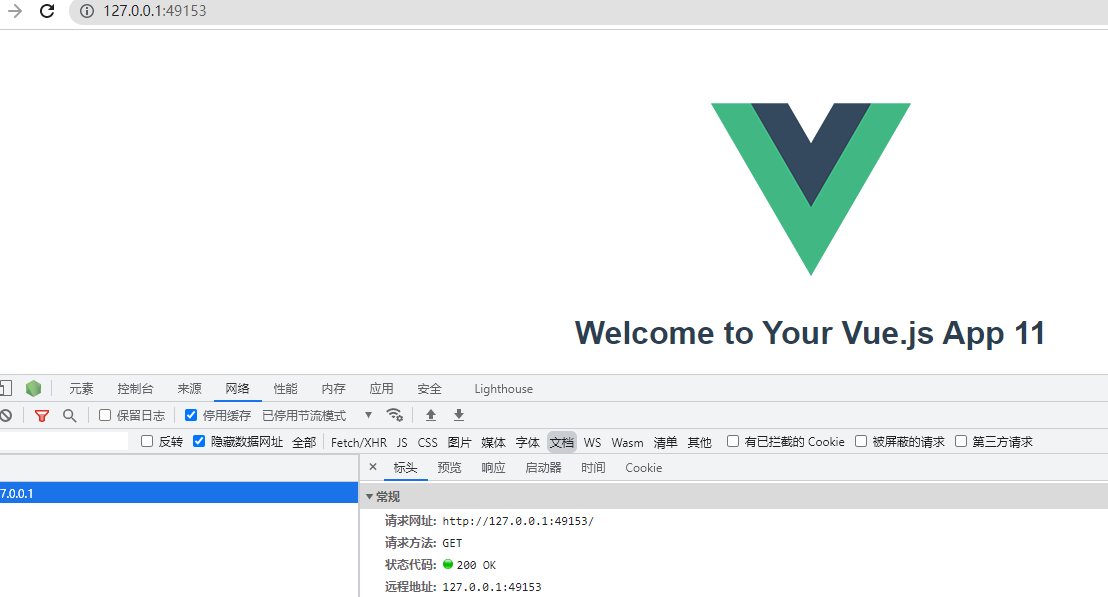Close request details panel with X
The width and height of the screenshot is (1108, 597).
373,467
